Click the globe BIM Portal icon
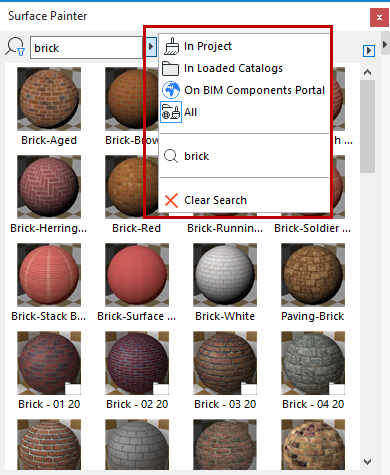The image size is (390, 475). point(171,90)
